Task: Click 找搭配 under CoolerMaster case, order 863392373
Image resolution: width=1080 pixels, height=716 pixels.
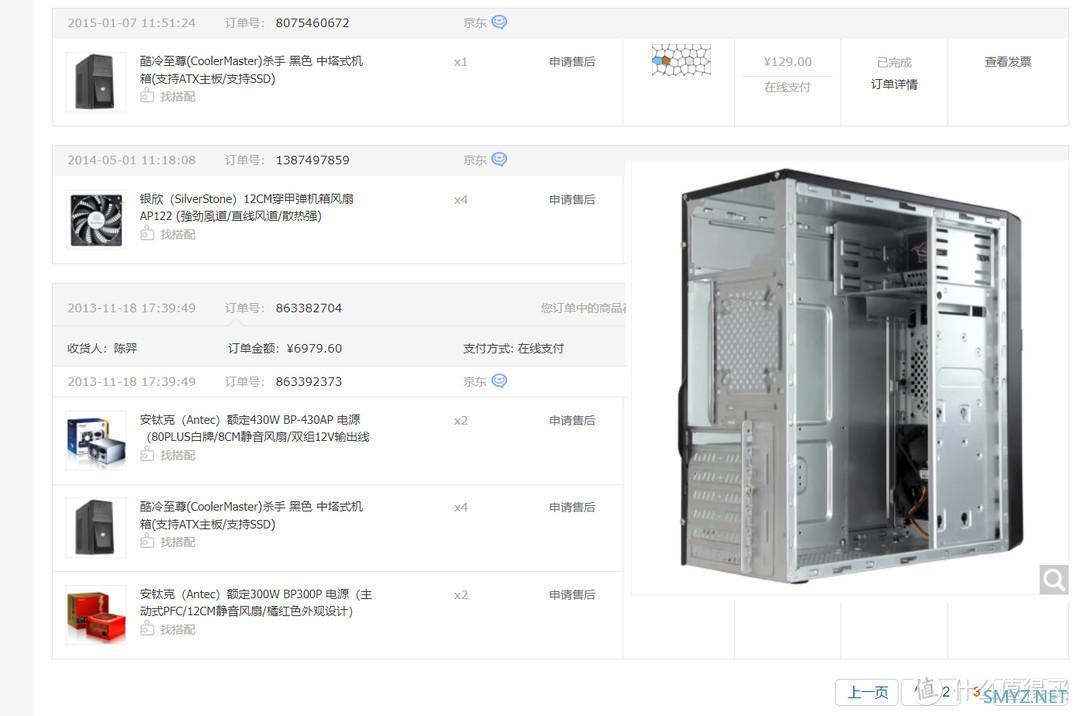Action: (x=168, y=542)
